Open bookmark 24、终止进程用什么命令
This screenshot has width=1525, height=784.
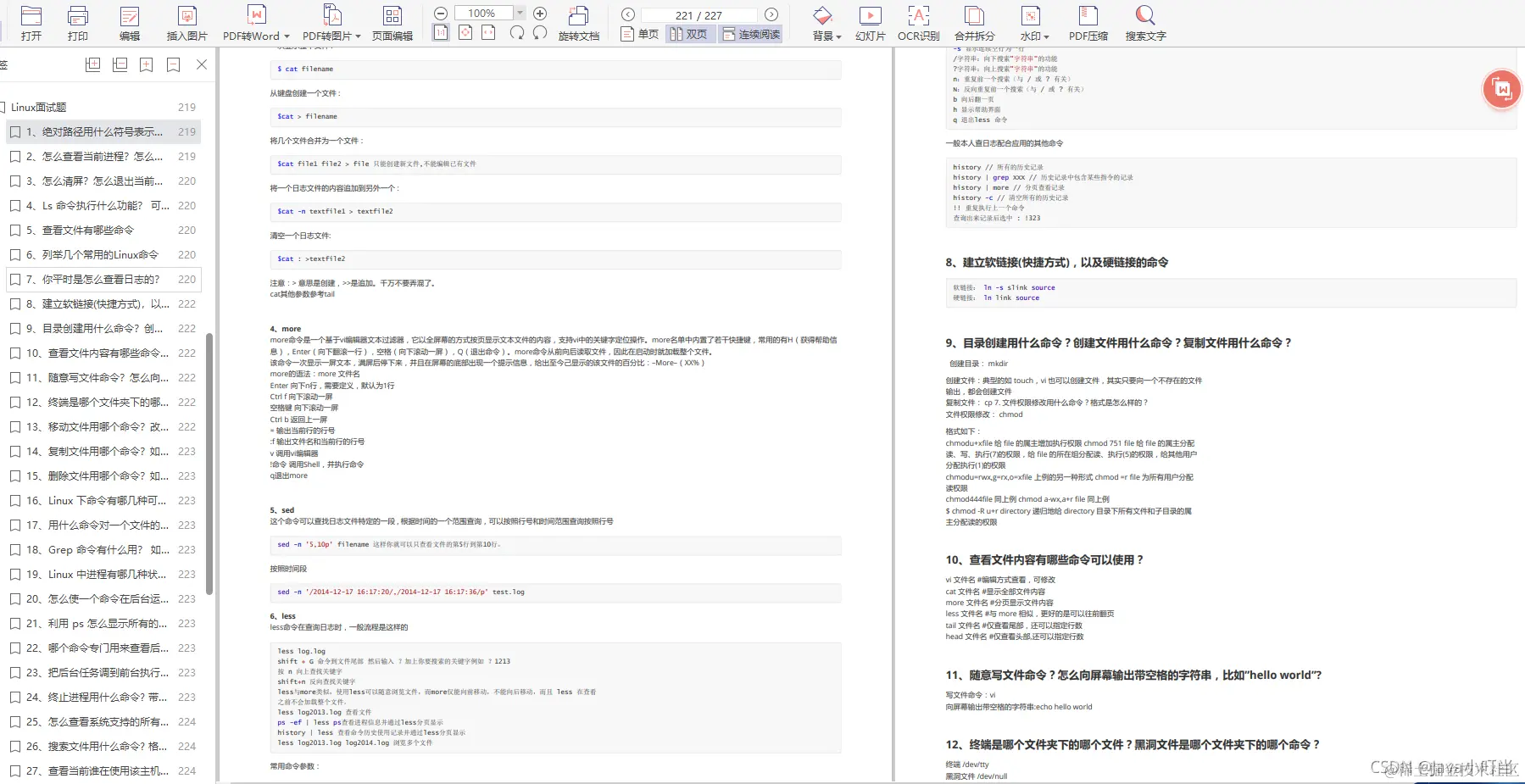click(103, 697)
